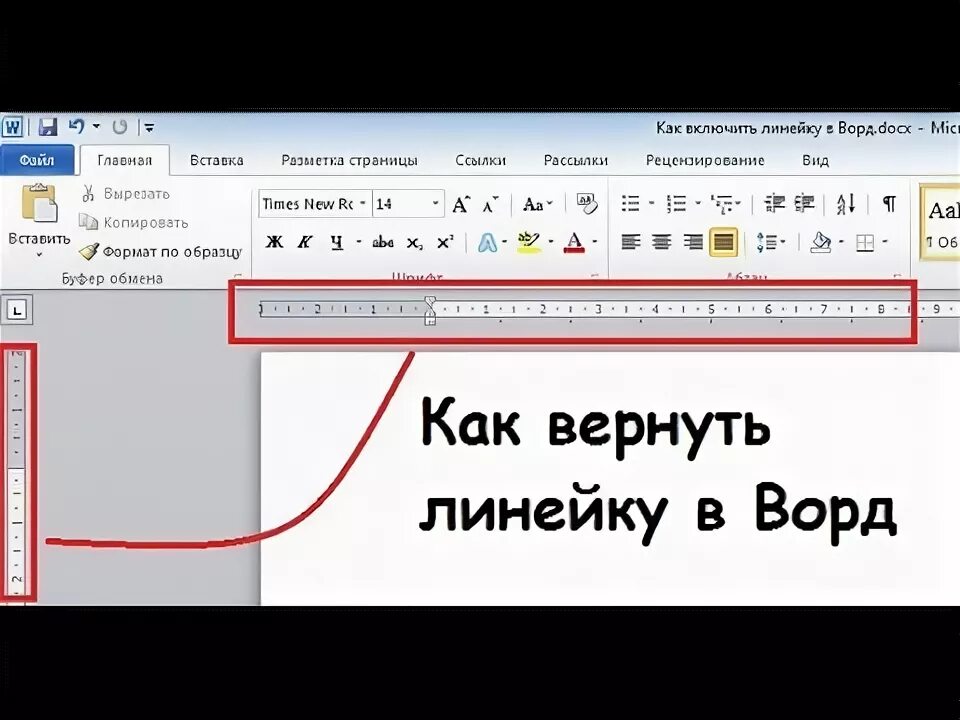Click Вырезать (cut)
960x720 pixels.
pos(126,194)
